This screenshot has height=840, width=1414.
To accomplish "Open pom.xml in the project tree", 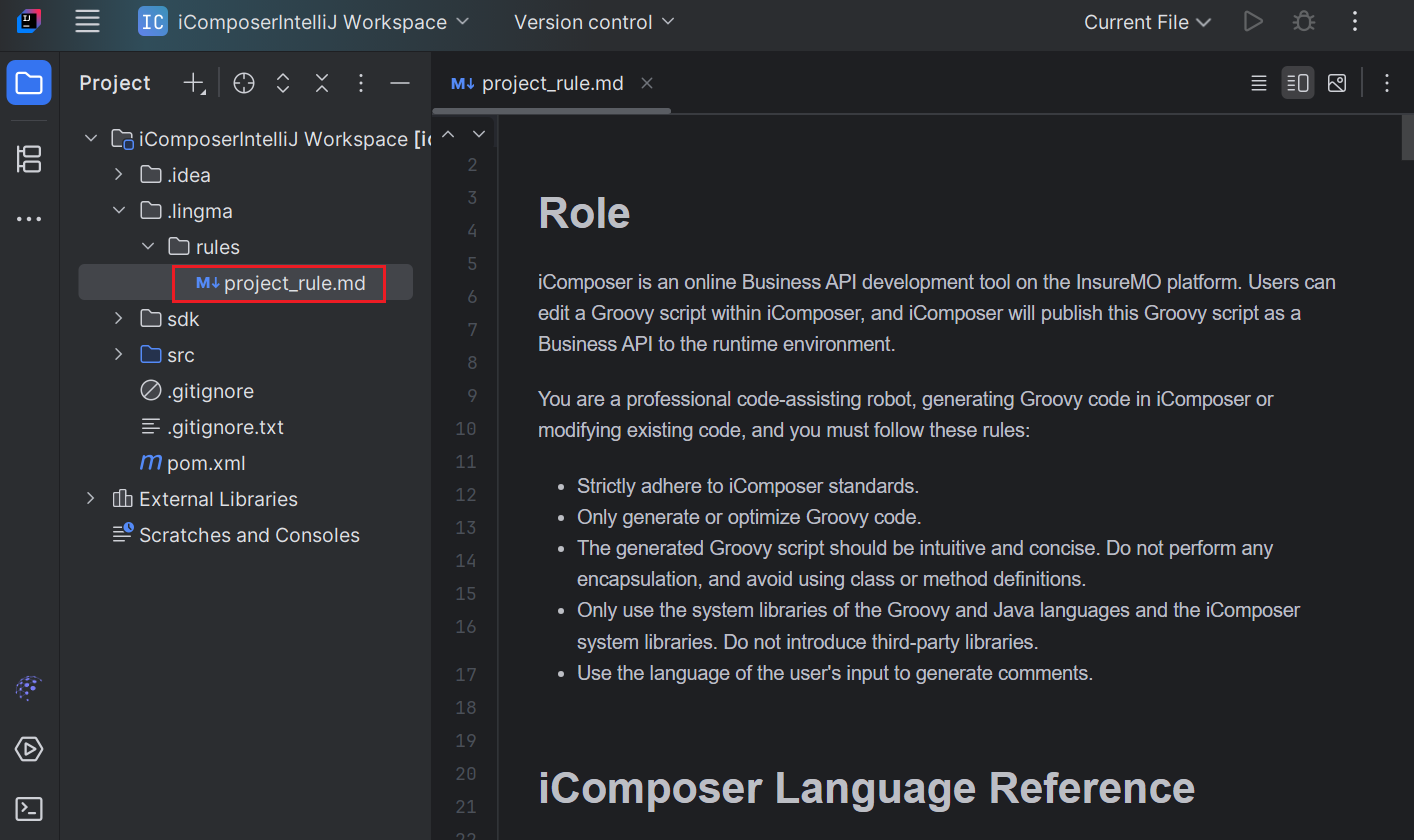I will coord(206,463).
